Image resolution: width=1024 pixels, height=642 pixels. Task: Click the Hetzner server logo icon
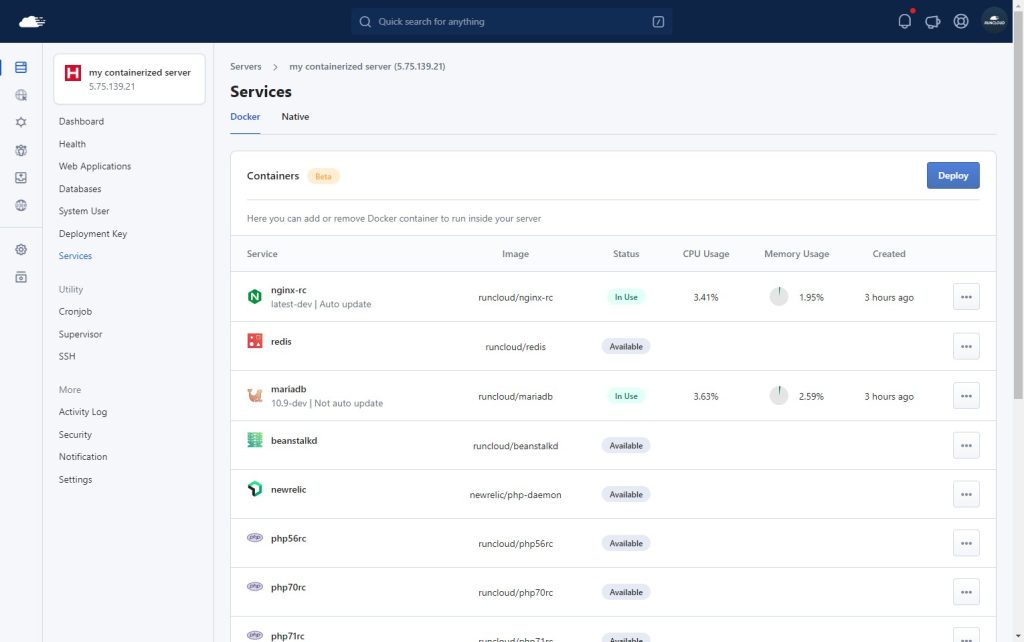tap(72, 72)
